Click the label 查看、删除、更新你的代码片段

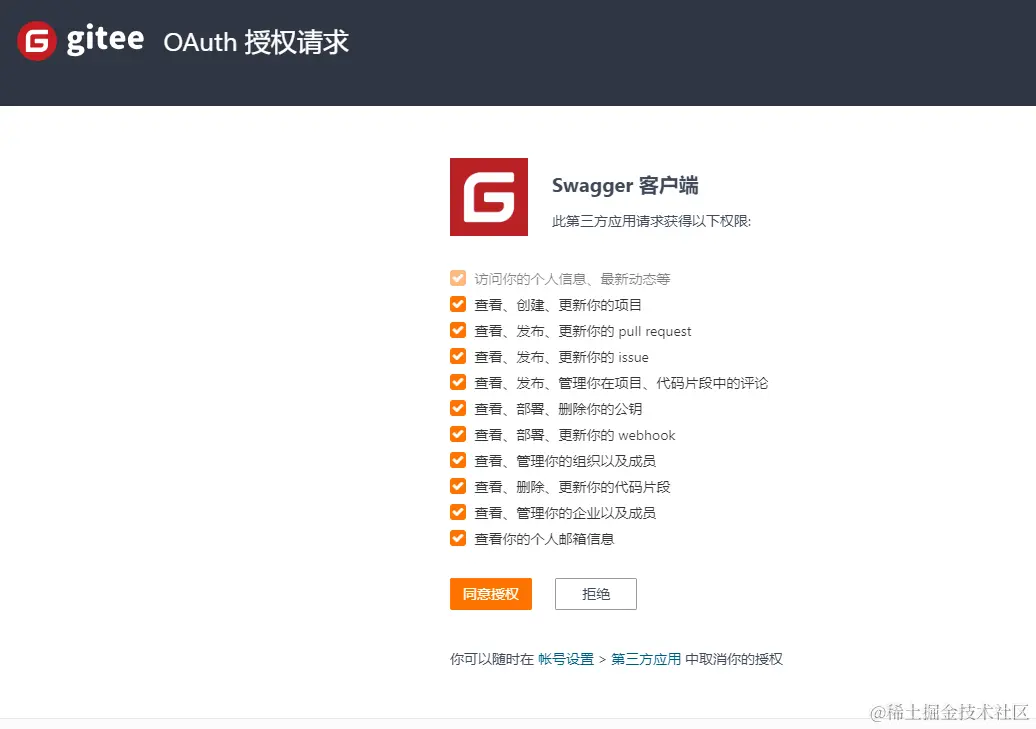coord(572,487)
